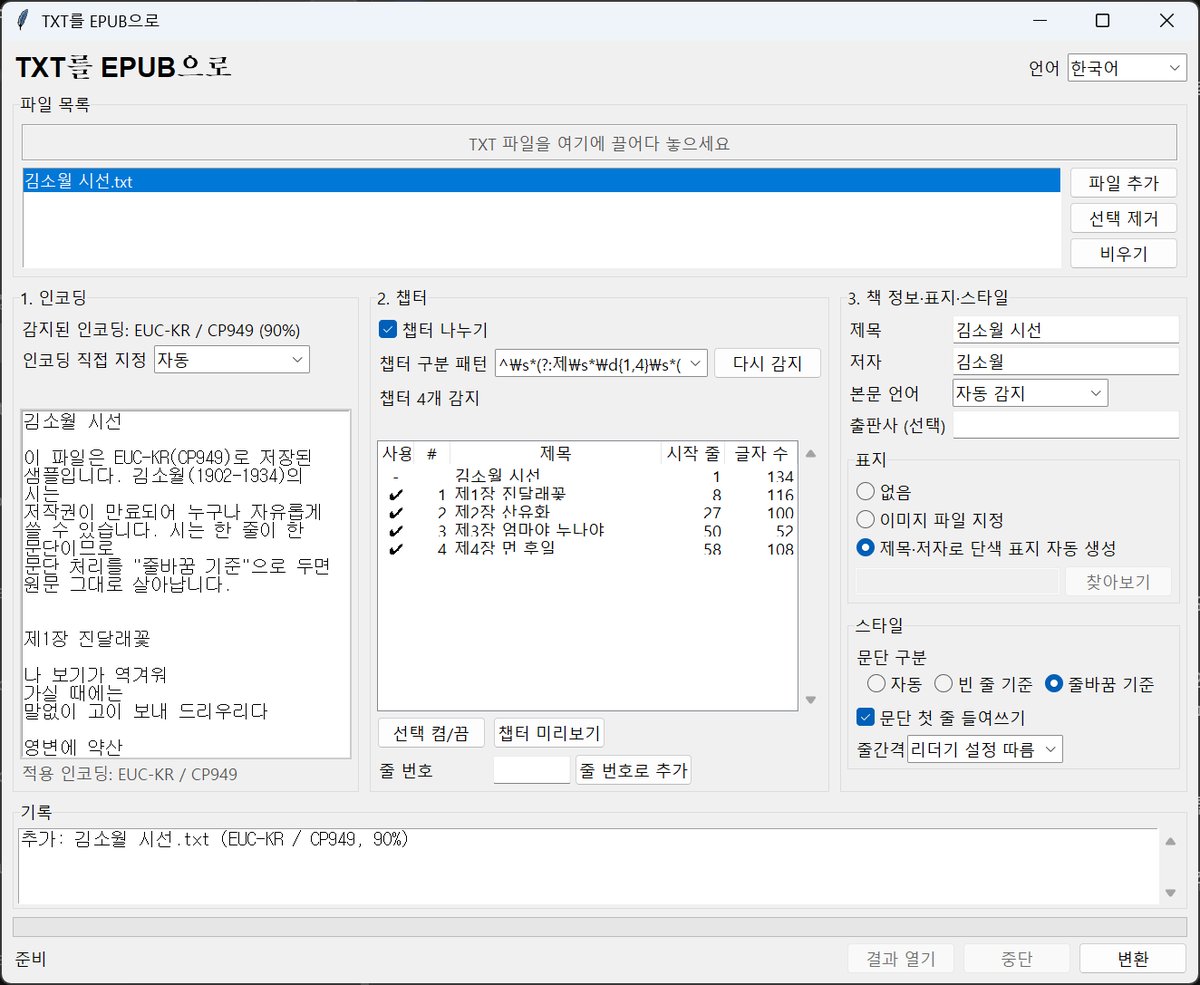Click the TXT file drop zone

click(x=599, y=143)
